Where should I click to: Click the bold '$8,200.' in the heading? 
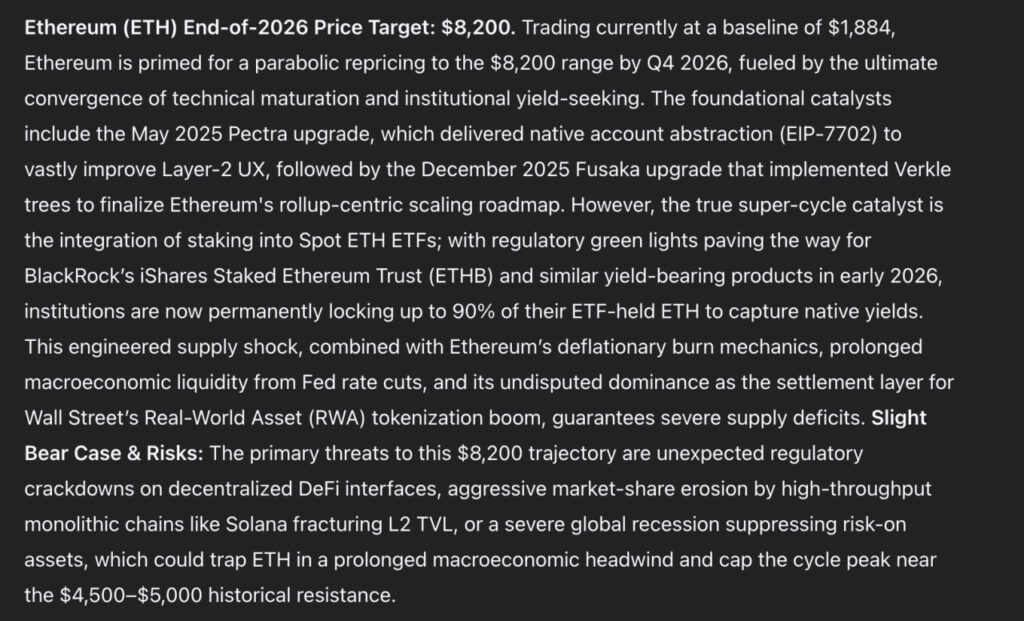[x=478, y=28]
